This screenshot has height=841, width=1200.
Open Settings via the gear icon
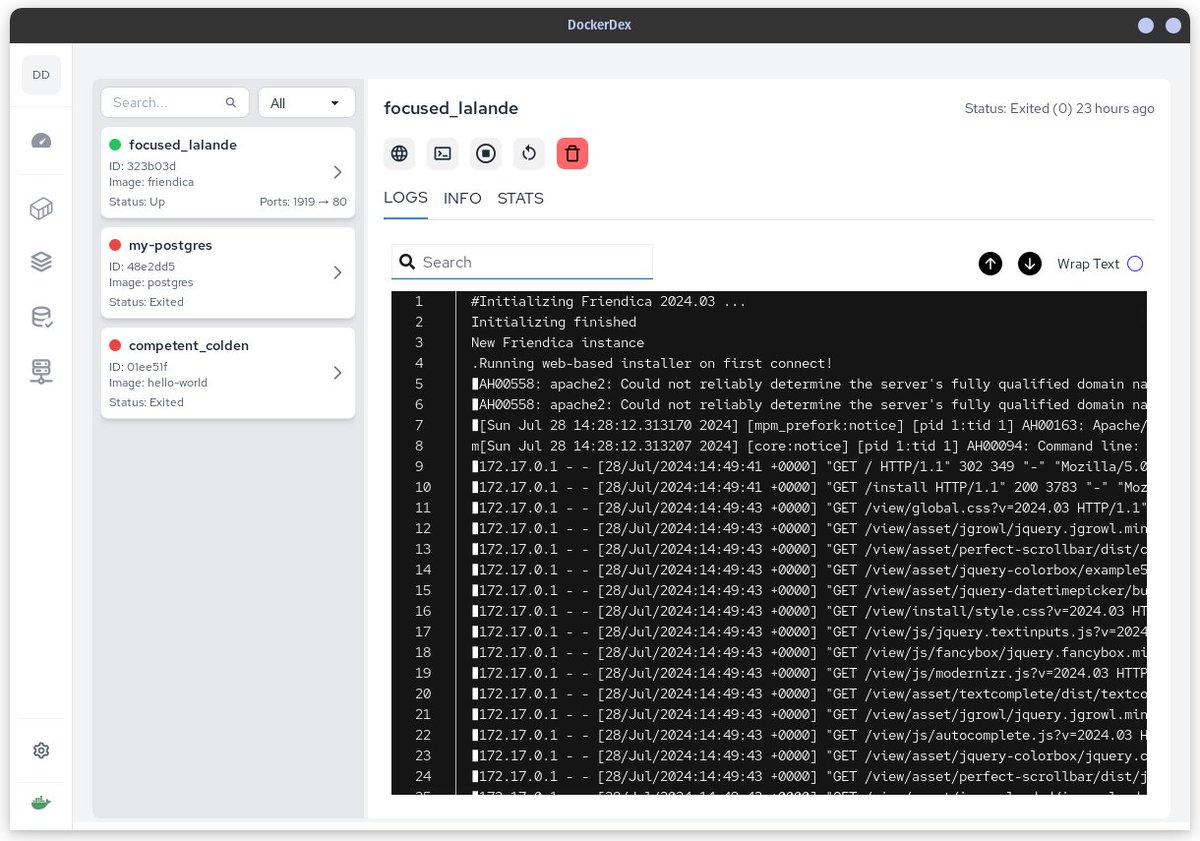pos(41,750)
